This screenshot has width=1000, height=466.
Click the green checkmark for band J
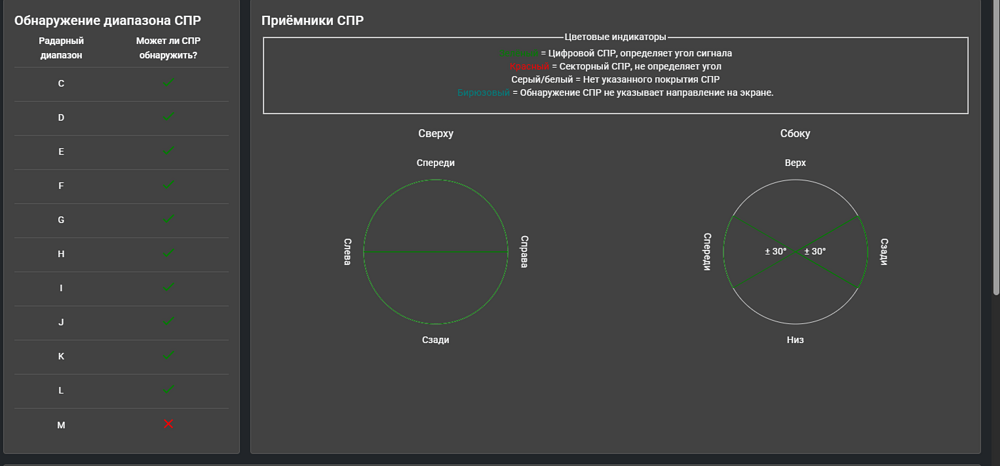click(x=168, y=322)
